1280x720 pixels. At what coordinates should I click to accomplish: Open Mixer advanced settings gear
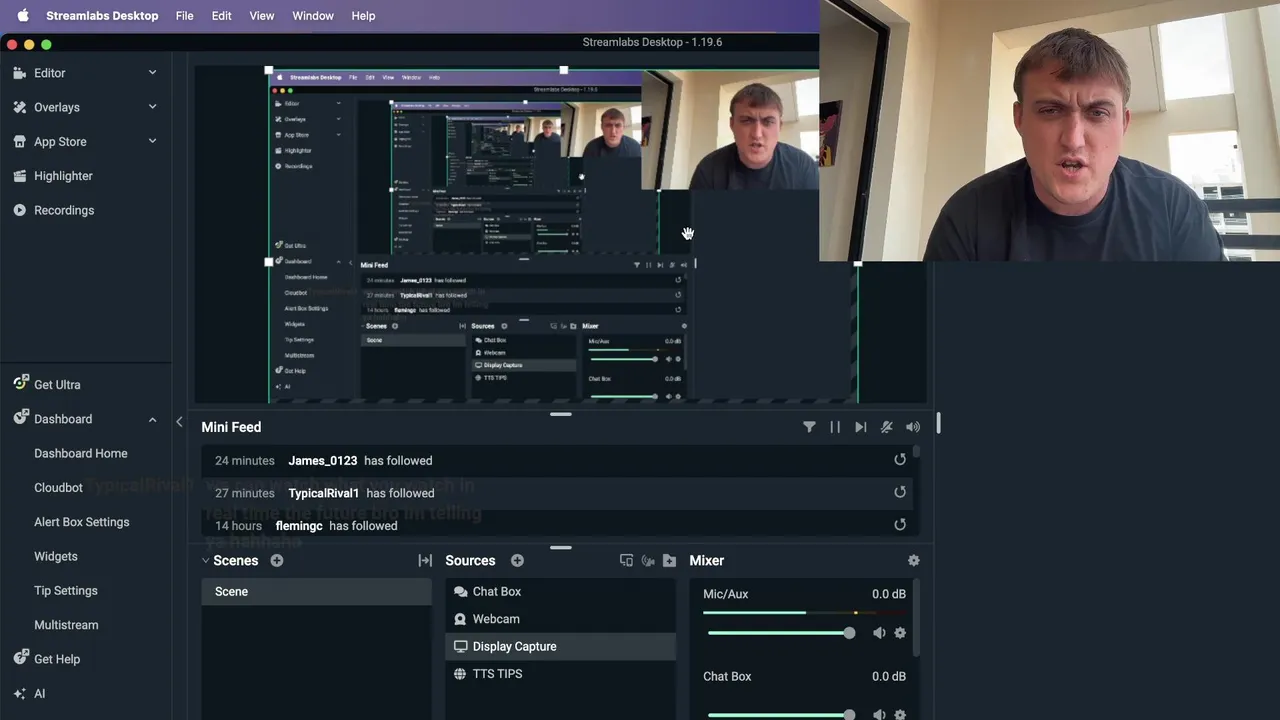913,561
